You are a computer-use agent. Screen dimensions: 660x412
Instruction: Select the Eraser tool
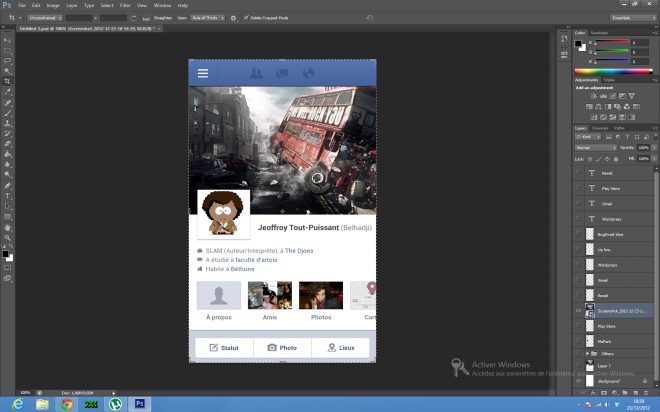(x=8, y=144)
